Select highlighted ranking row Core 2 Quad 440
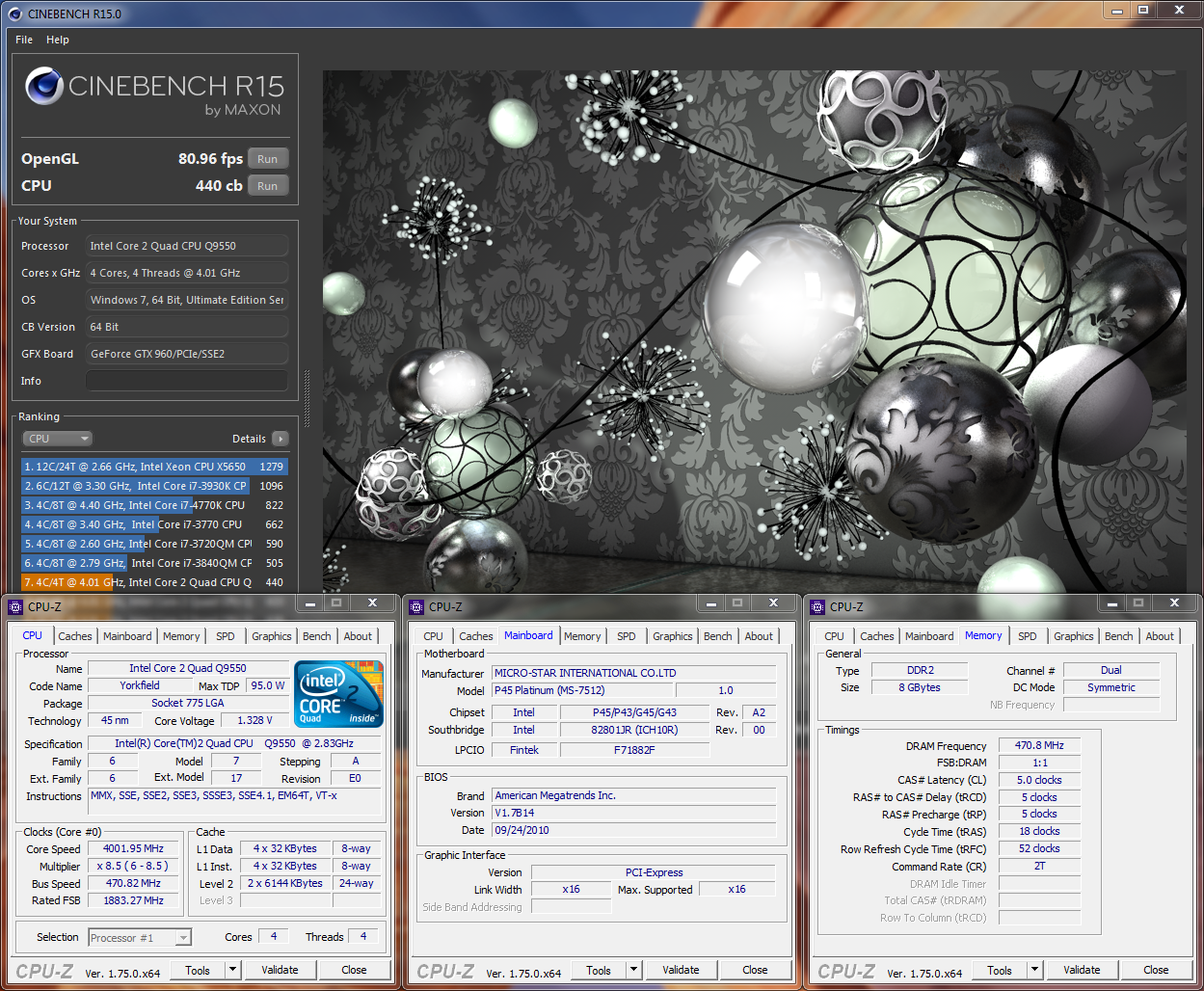Viewport: 1204px width, 991px height. point(154,582)
